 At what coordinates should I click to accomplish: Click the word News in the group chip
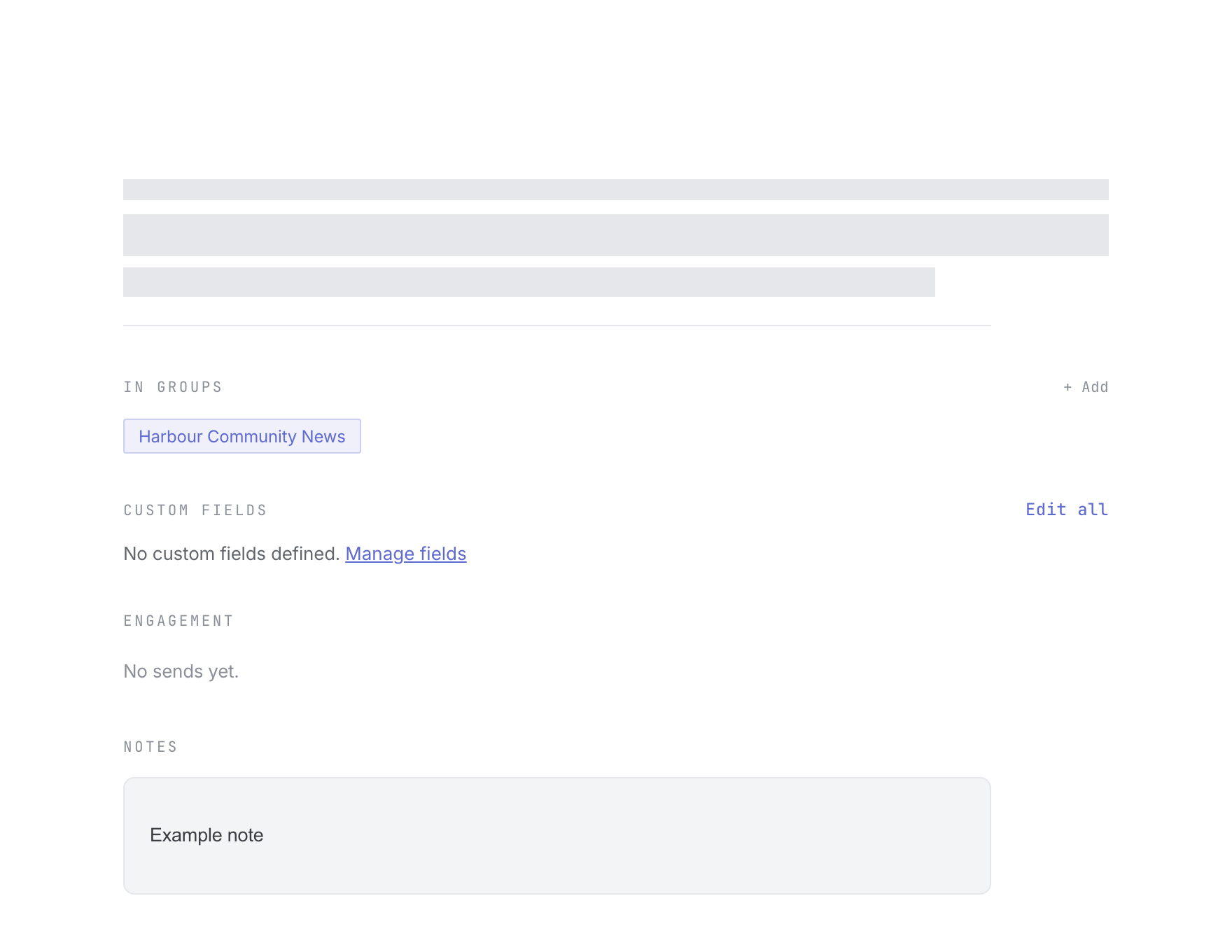323,436
